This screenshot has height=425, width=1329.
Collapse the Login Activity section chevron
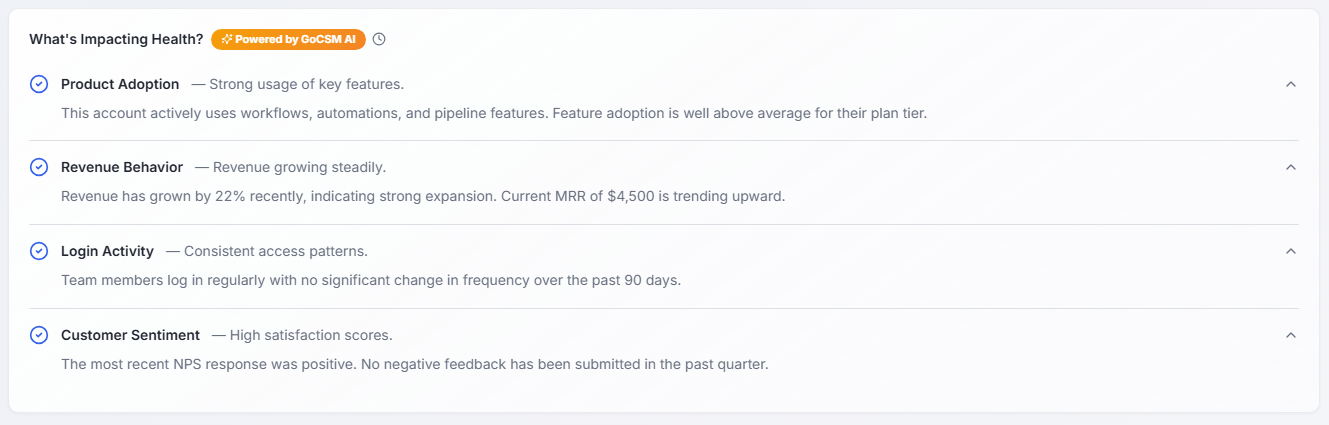1291,251
